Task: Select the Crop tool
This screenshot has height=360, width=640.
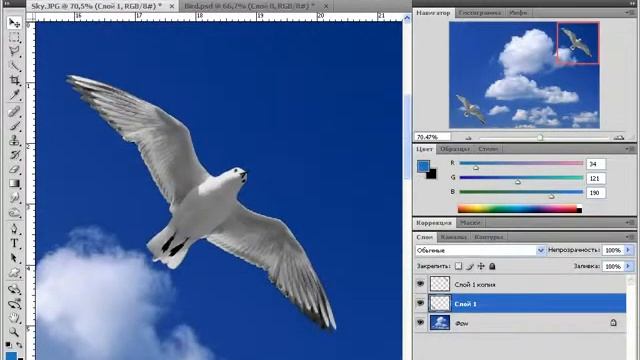Action: click(14, 80)
